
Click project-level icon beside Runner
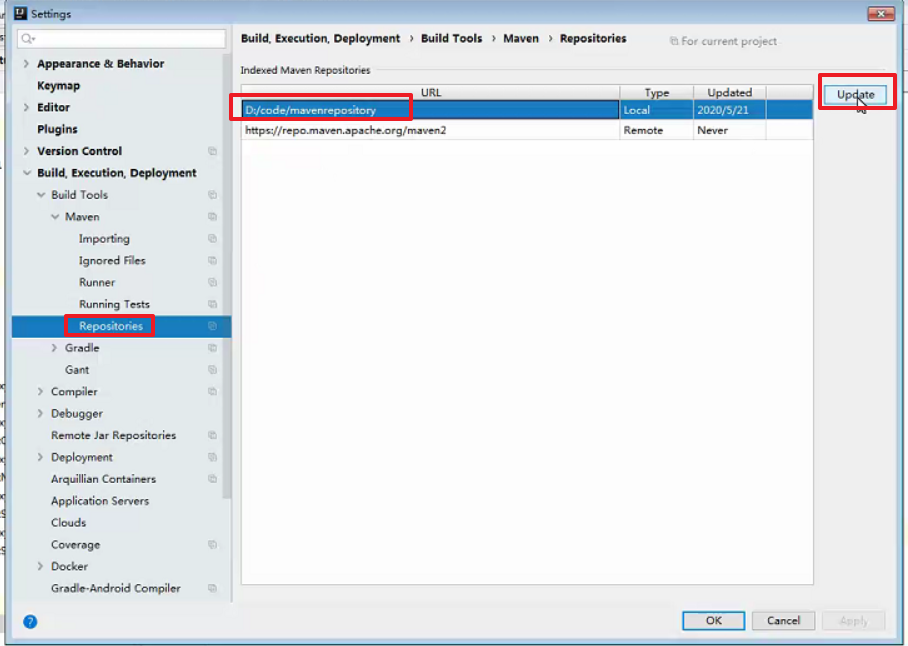coord(213,282)
